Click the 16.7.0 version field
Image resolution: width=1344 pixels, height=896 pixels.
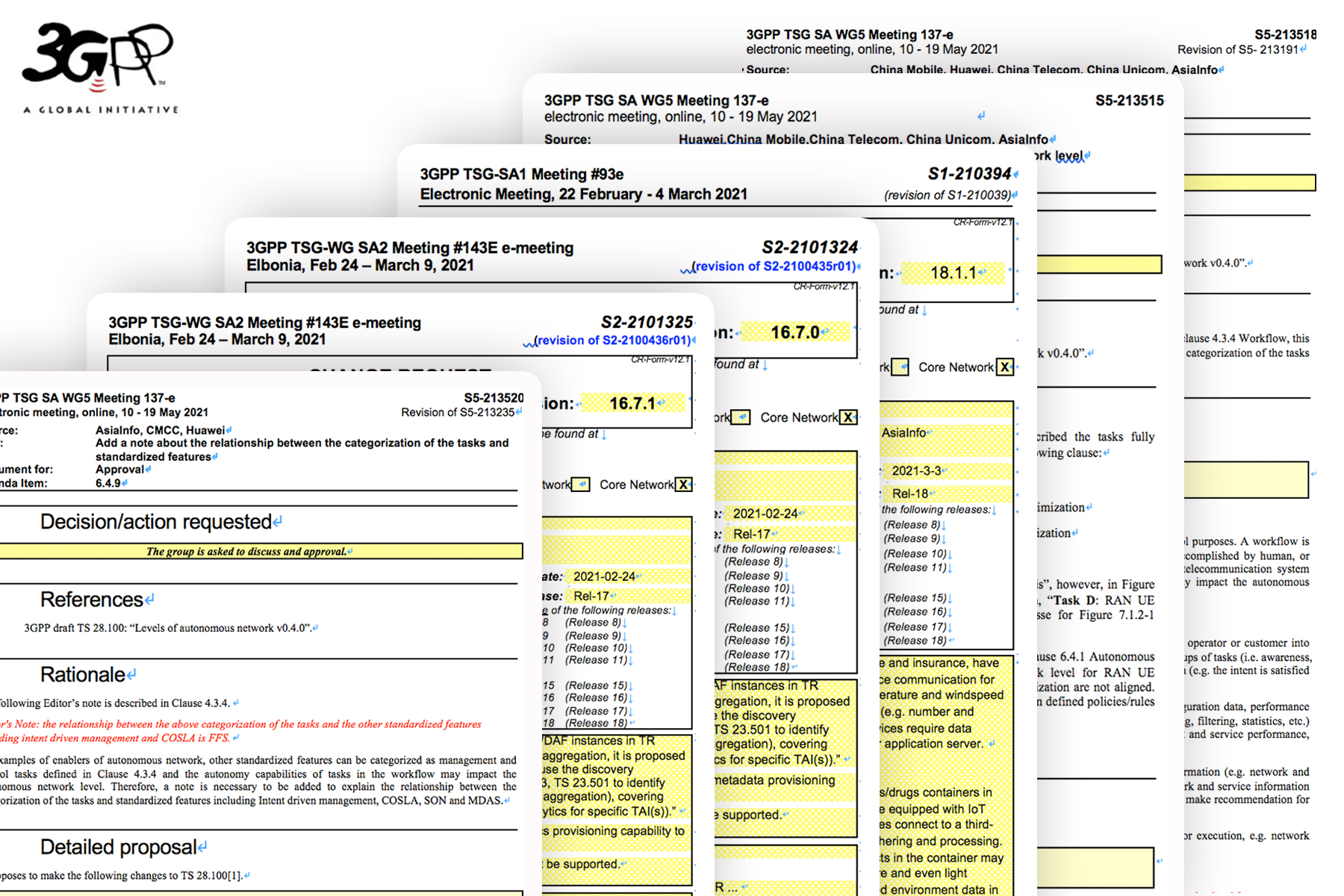point(794,332)
